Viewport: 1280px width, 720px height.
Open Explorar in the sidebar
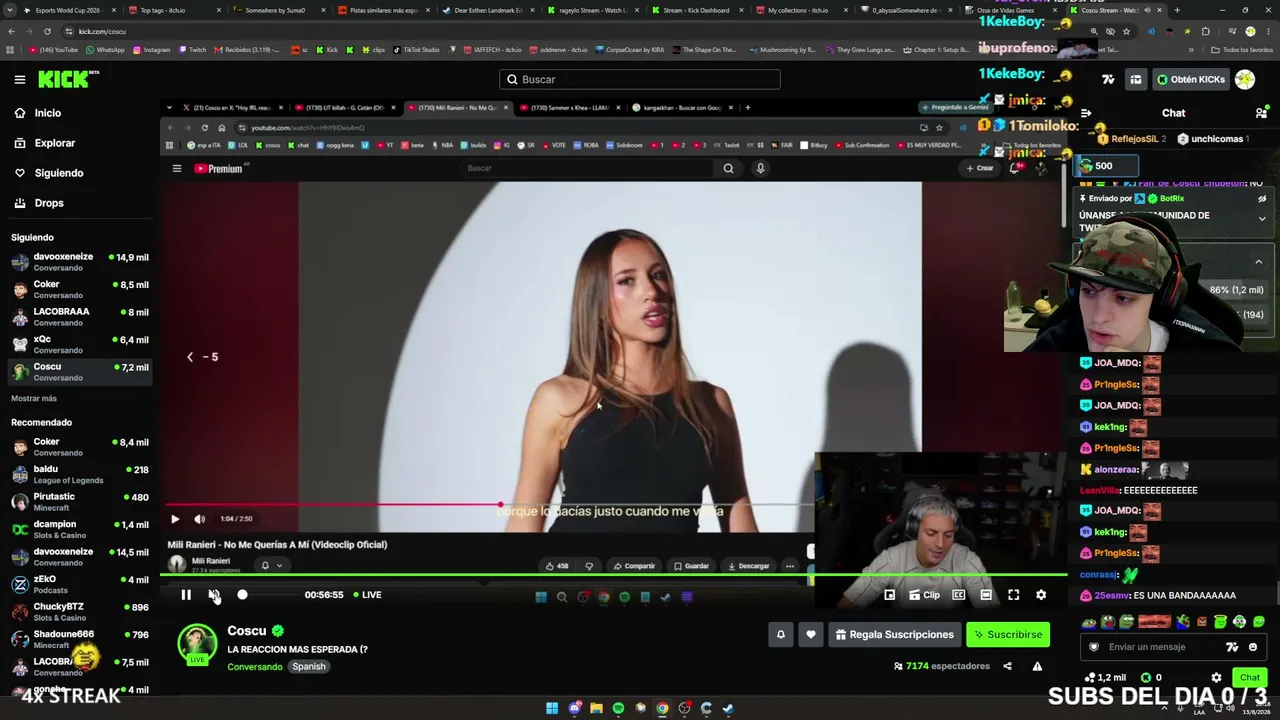(x=54, y=143)
